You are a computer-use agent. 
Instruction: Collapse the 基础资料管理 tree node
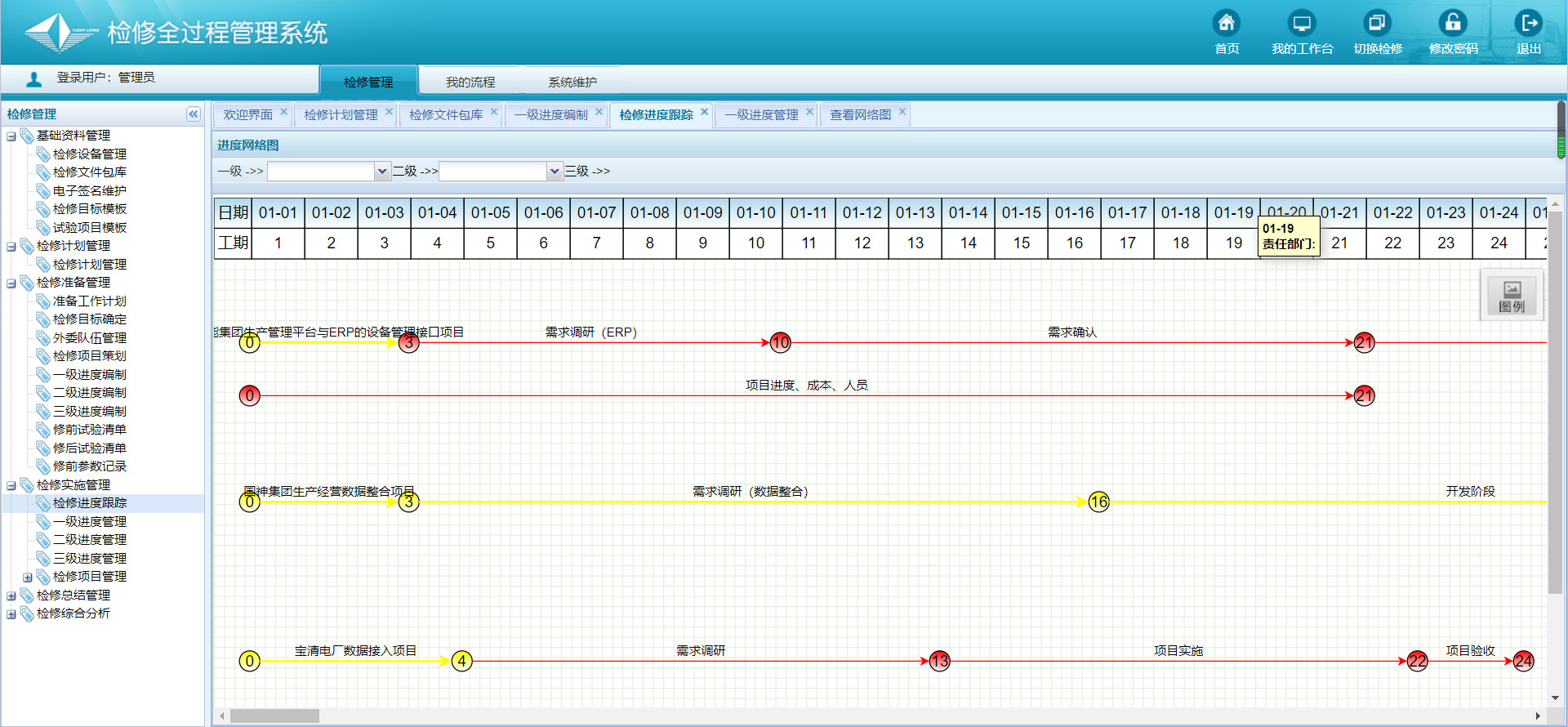pos(11,136)
